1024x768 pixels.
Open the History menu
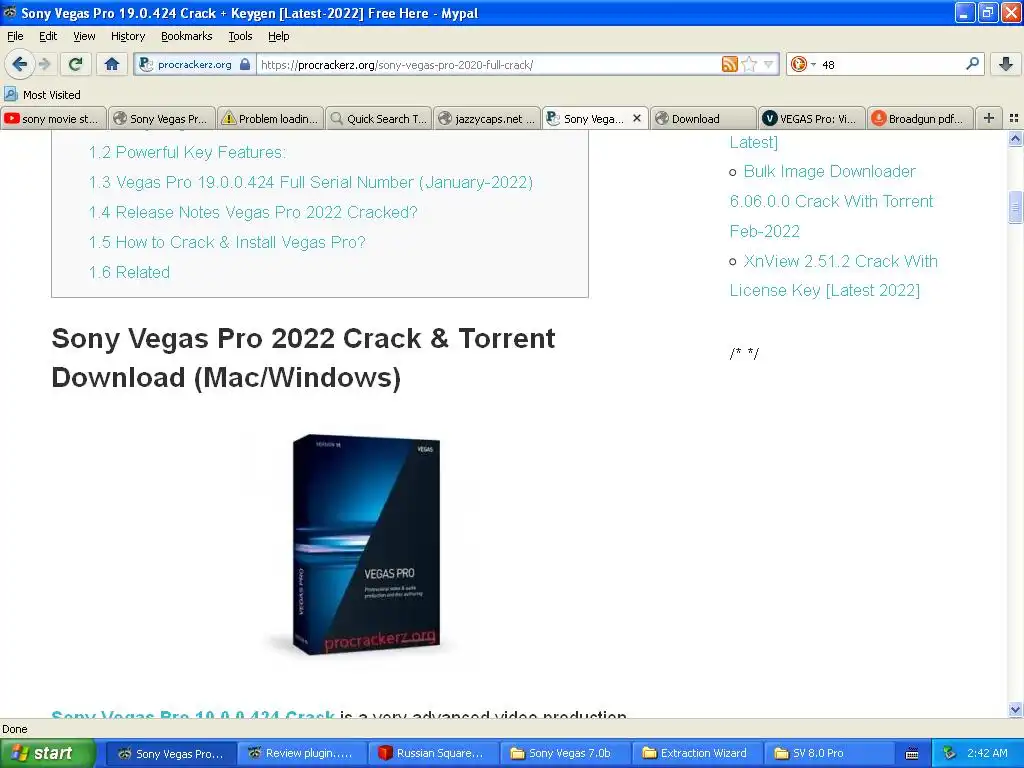[127, 36]
